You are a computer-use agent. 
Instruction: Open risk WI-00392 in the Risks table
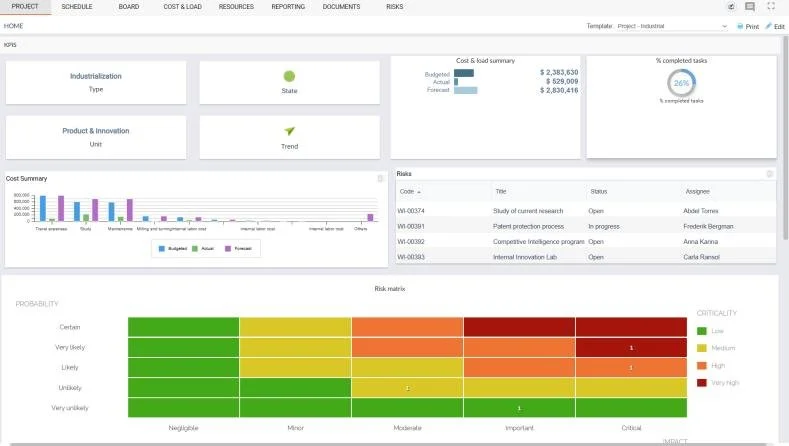point(411,242)
